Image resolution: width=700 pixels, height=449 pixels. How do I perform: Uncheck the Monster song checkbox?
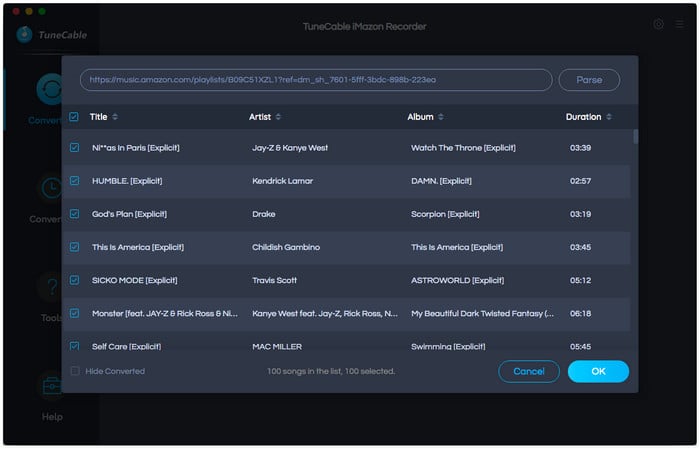coord(75,313)
